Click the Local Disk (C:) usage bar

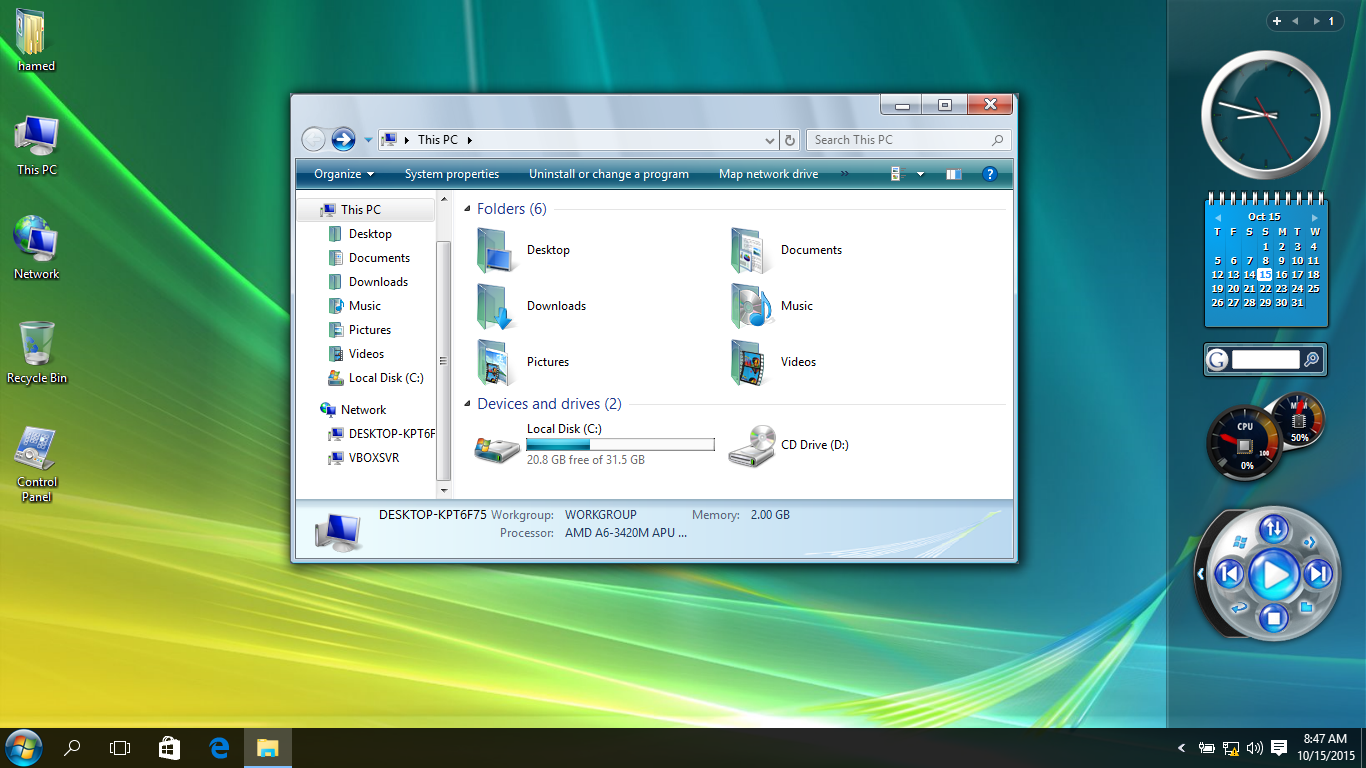pyautogui.click(x=620, y=444)
